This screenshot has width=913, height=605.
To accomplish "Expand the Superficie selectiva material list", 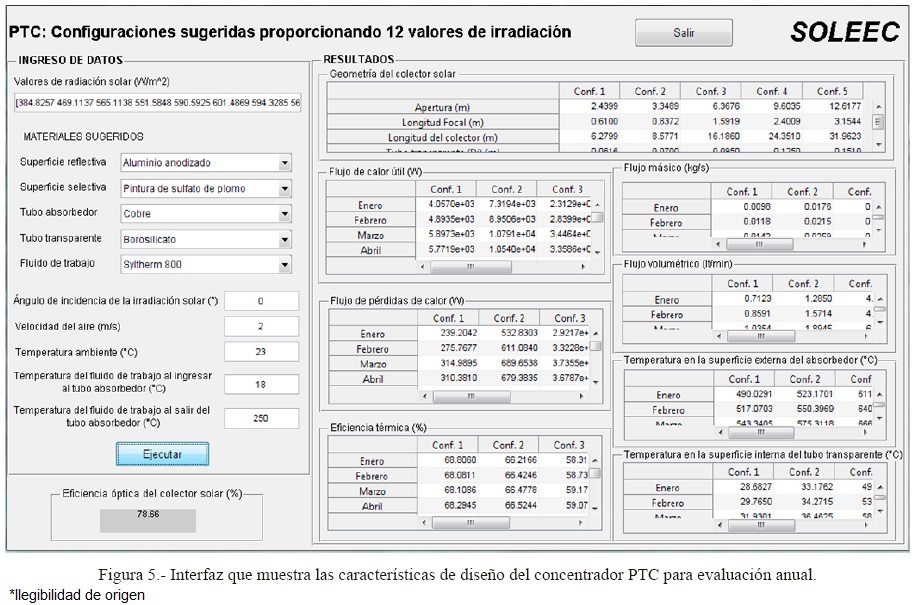I will (x=285, y=188).
